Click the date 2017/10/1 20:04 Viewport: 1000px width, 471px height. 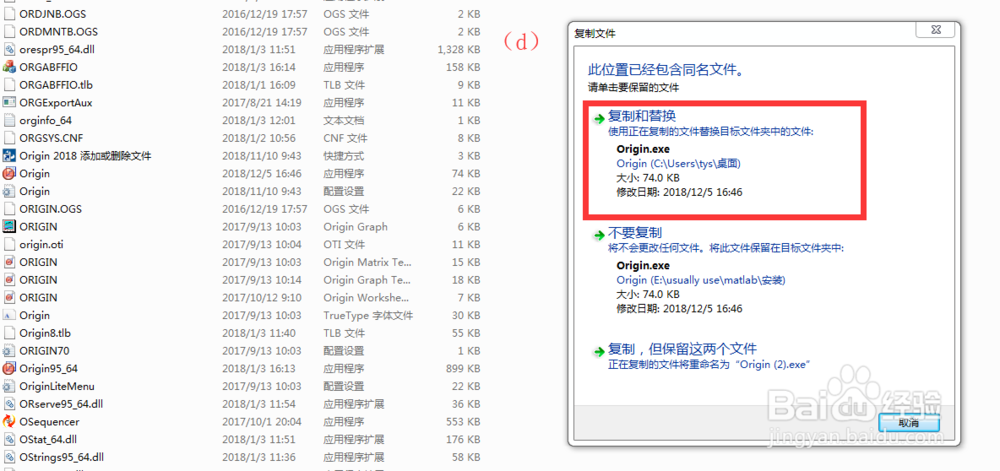(x=260, y=421)
